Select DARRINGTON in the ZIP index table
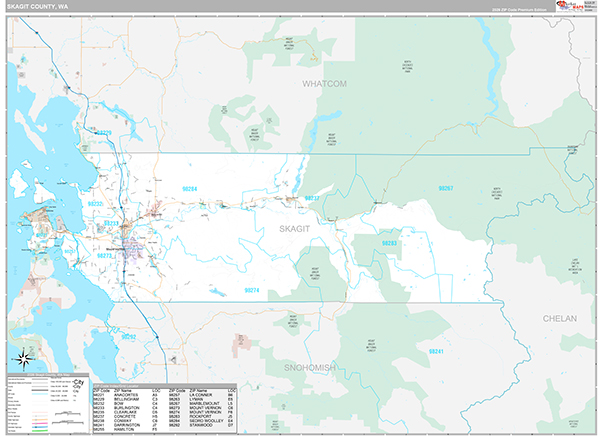The width and height of the screenshot is (600, 436). point(127,425)
